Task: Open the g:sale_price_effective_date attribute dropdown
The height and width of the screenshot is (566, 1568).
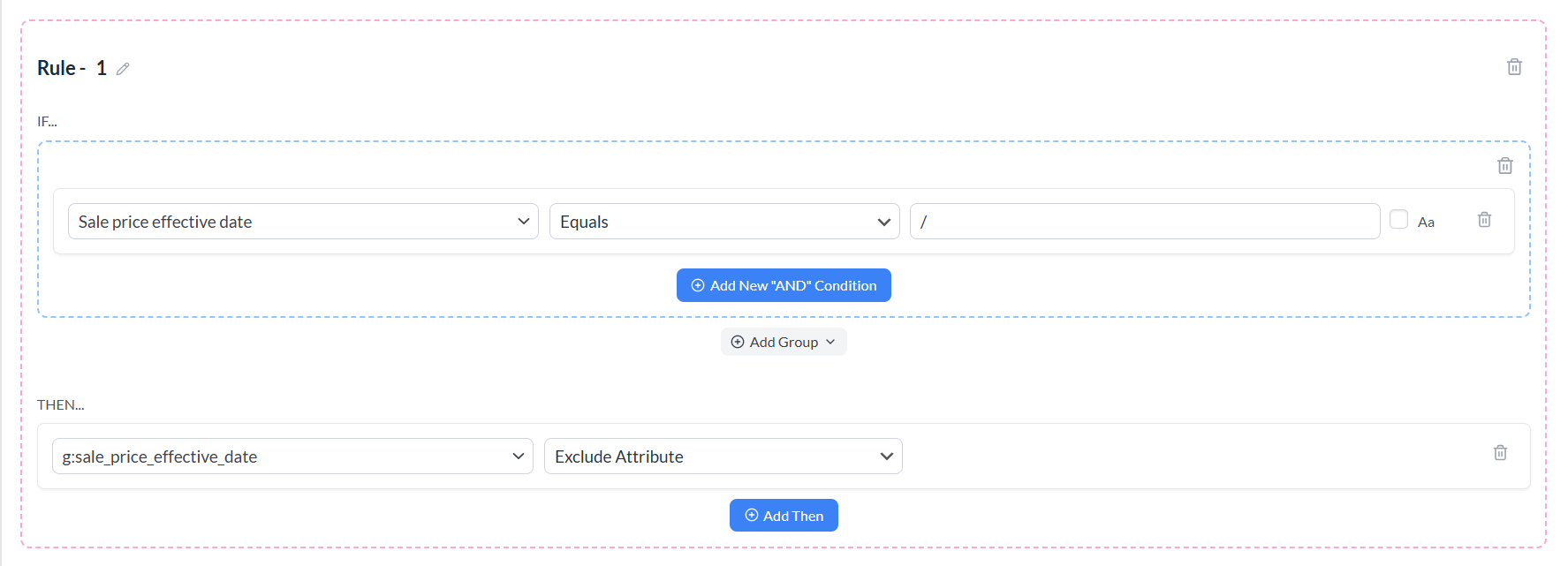Action: pos(292,457)
